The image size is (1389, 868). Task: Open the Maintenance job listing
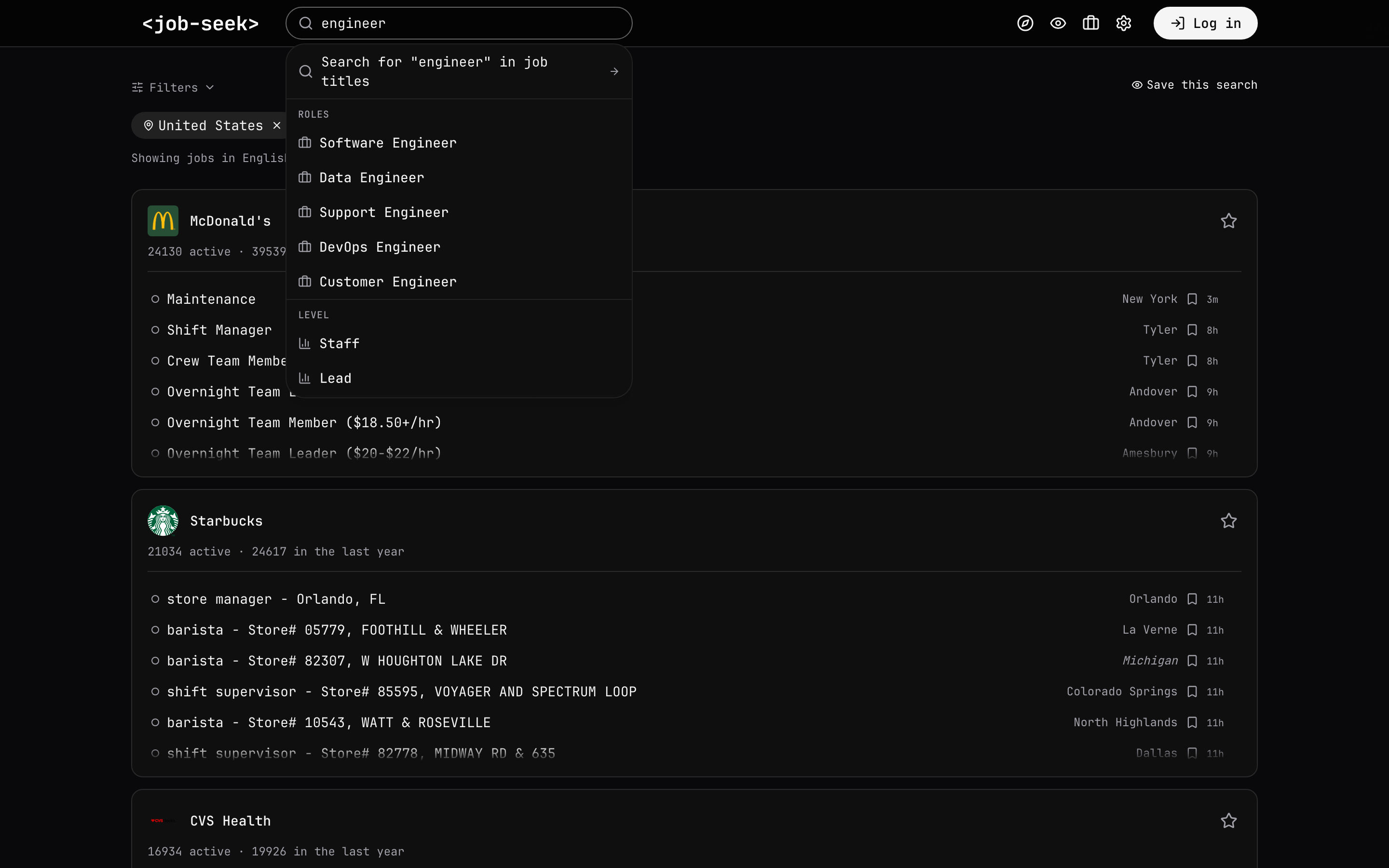pos(211,299)
